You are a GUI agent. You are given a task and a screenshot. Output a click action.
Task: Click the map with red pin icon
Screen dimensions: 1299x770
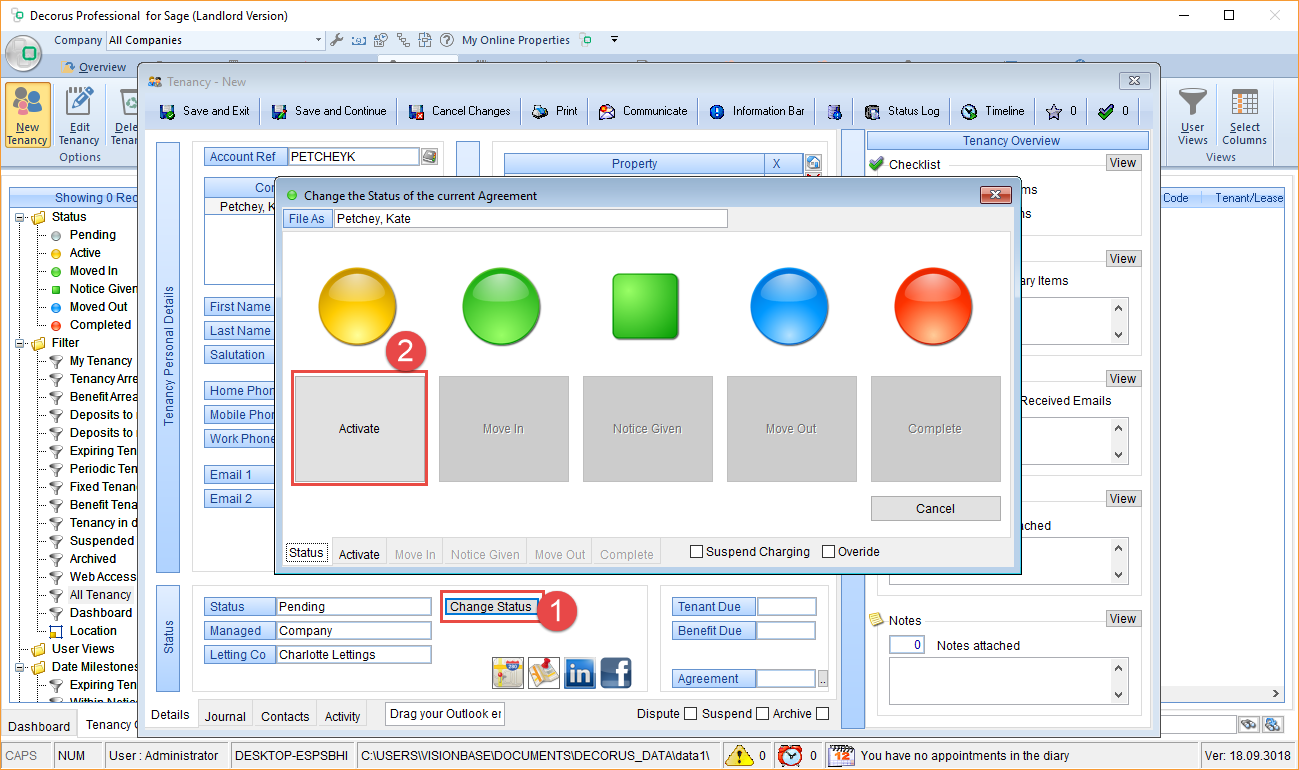(x=544, y=673)
